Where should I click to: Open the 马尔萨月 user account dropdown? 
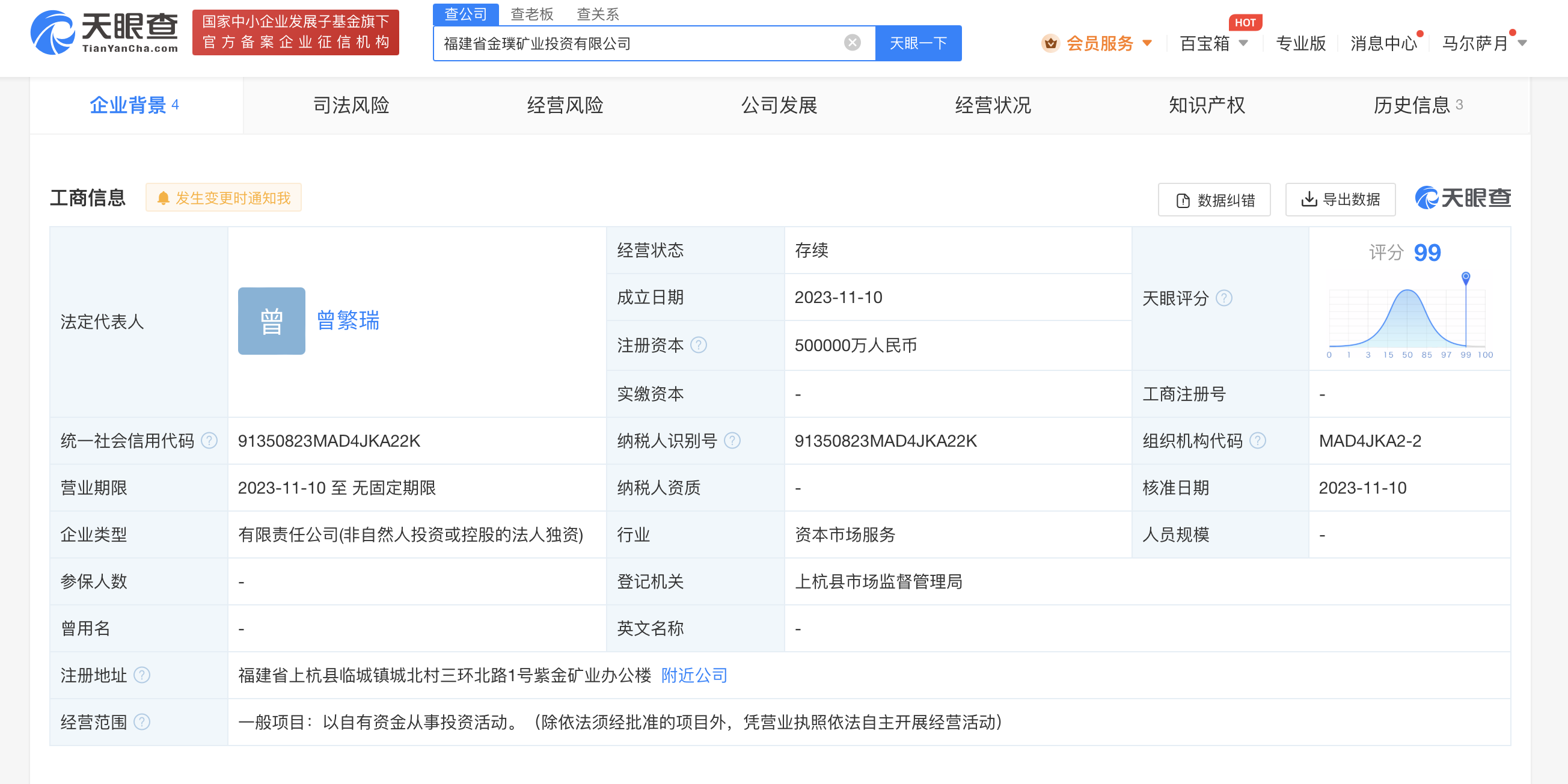point(1484,43)
